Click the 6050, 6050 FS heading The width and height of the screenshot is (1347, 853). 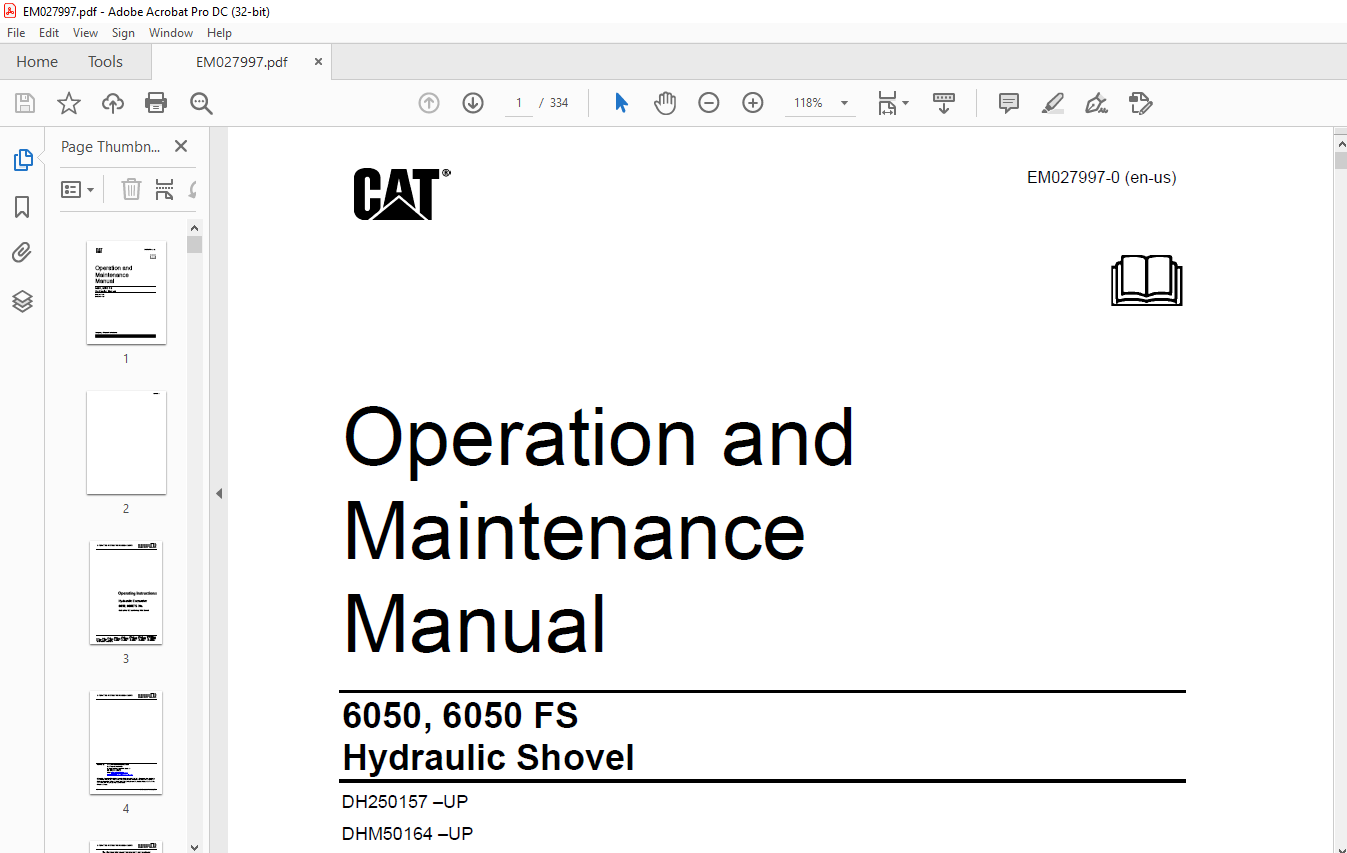pyautogui.click(x=461, y=715)
